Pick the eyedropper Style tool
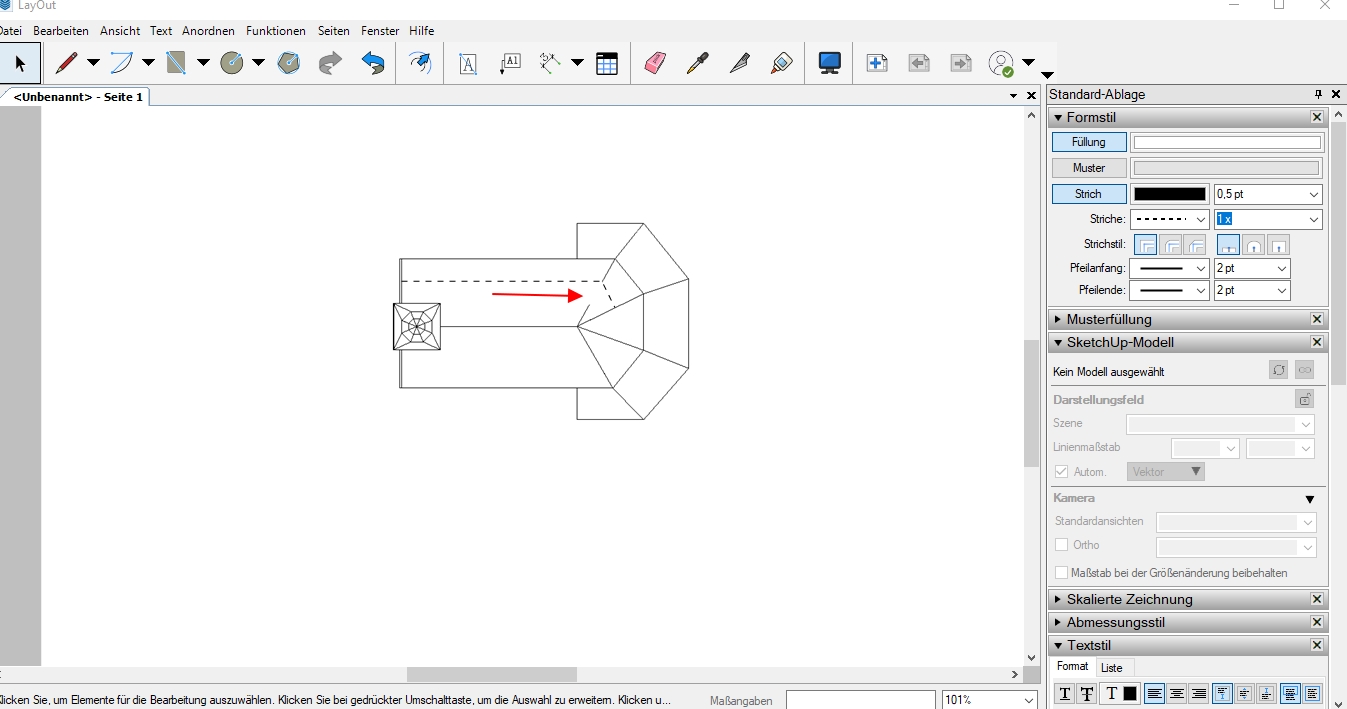Viewport: 1347px width, 709px height. pyautogui.click(x=697, y=64)
